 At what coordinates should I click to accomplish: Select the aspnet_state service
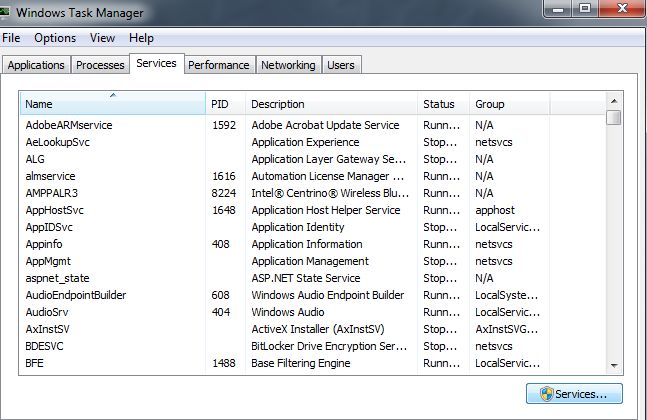coord(313,278)
